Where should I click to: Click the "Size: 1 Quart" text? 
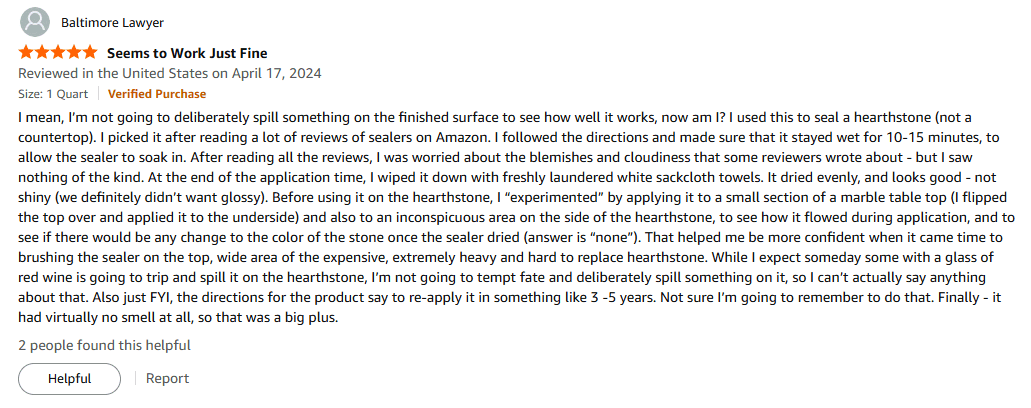coord(54,94)
